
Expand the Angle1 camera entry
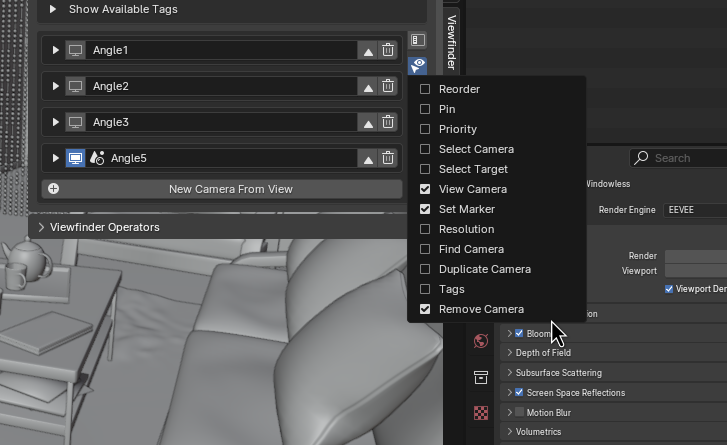[56, 50]
